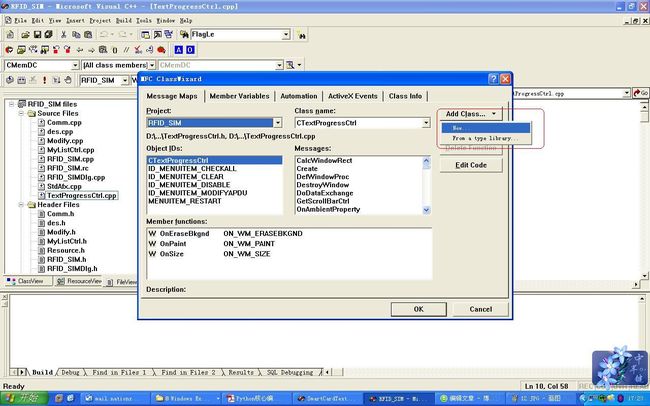Click the Paste clipboard icon
Image resolution: width=650 pixels, height=406 pixels.
pos(88,35)
